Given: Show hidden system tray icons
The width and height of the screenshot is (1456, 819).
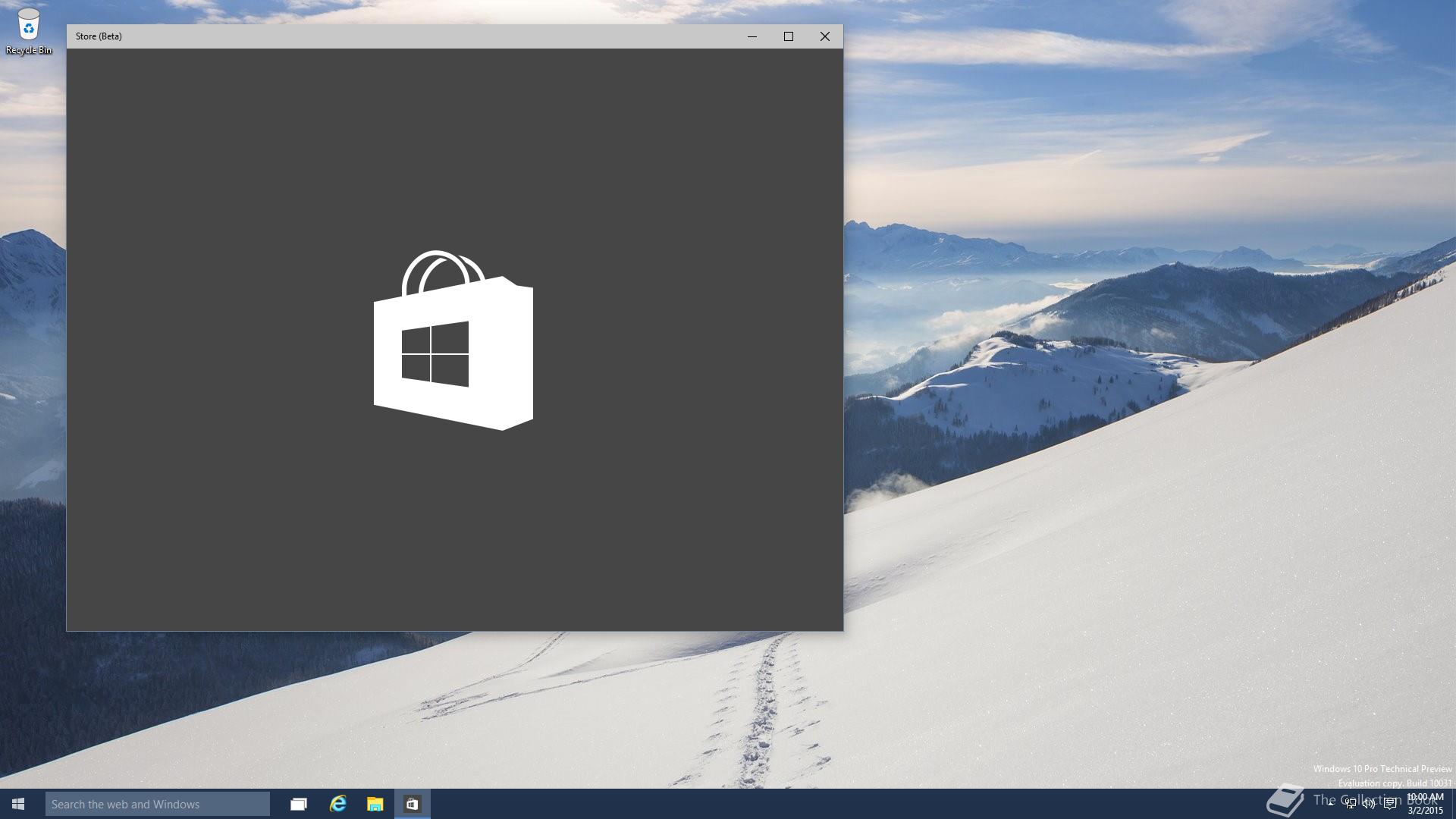Looking at the screenshot, I should [x=1330, y=804].
